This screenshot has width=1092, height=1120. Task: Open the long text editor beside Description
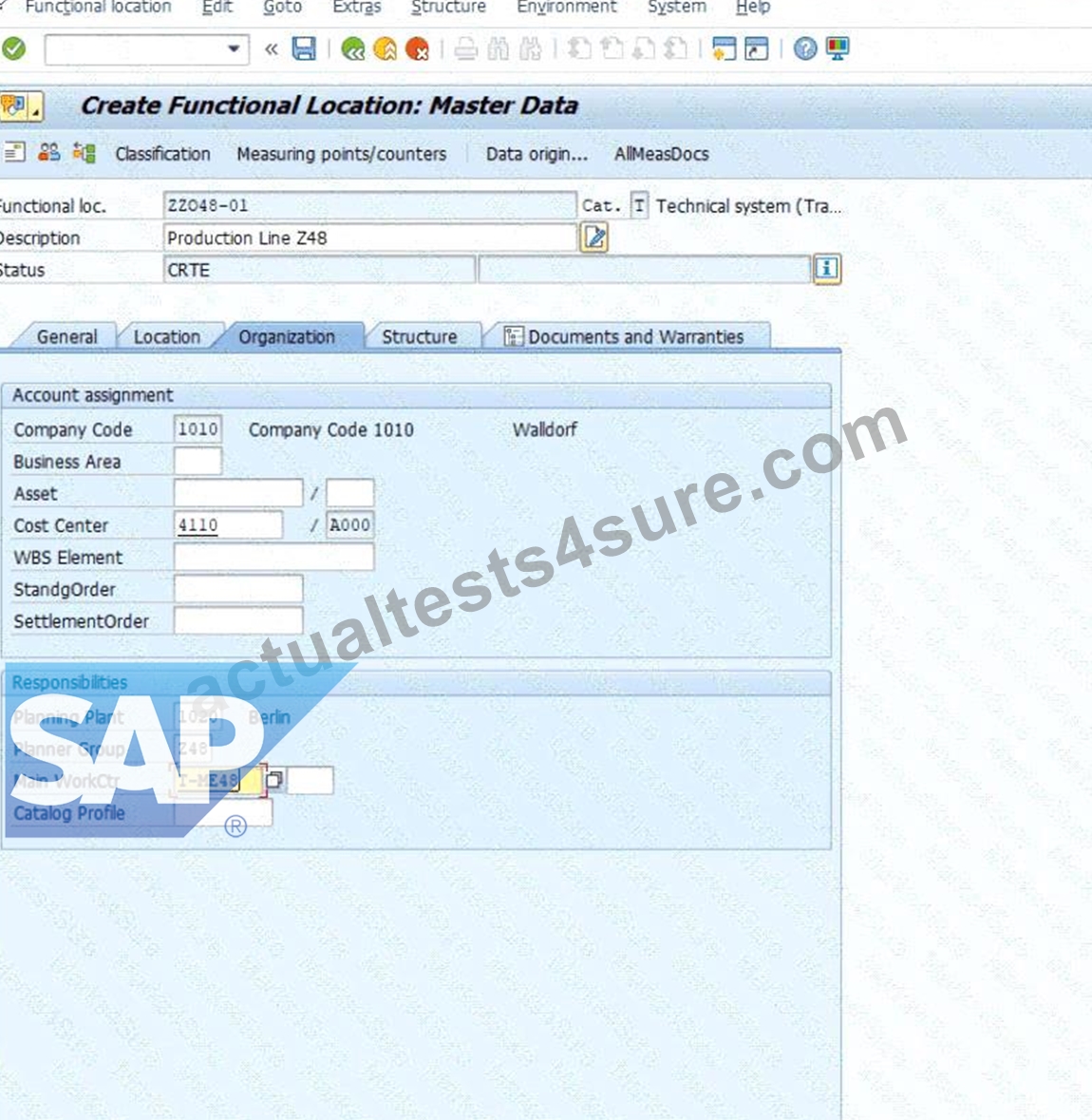pyautogui.click(x=594, y=237)
